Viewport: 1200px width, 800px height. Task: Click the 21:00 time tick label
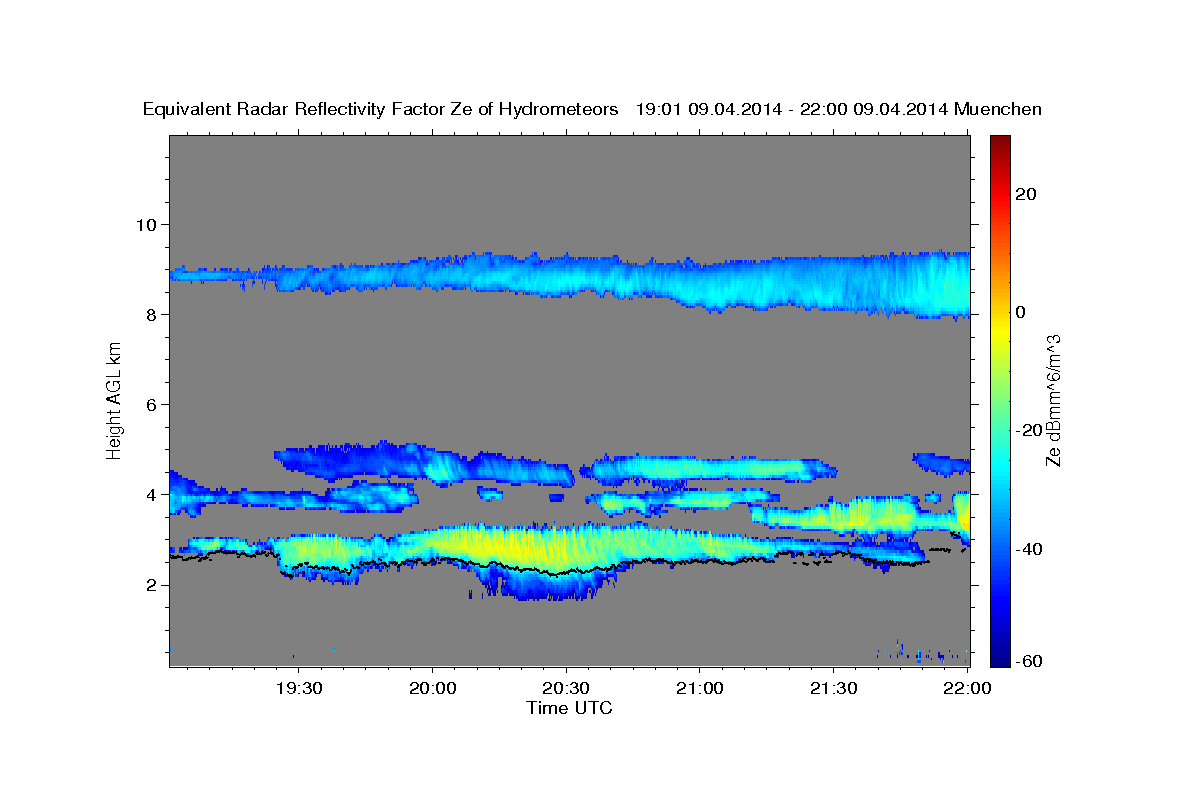tap(699, 688)
